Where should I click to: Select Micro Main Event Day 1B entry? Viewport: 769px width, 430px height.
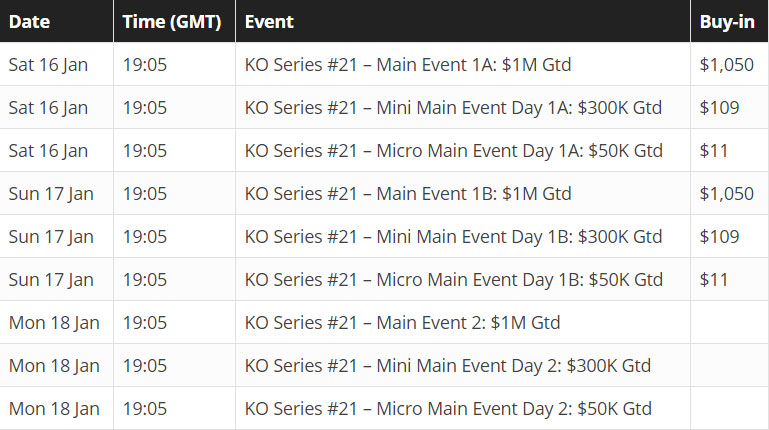[x=384, y=279]
